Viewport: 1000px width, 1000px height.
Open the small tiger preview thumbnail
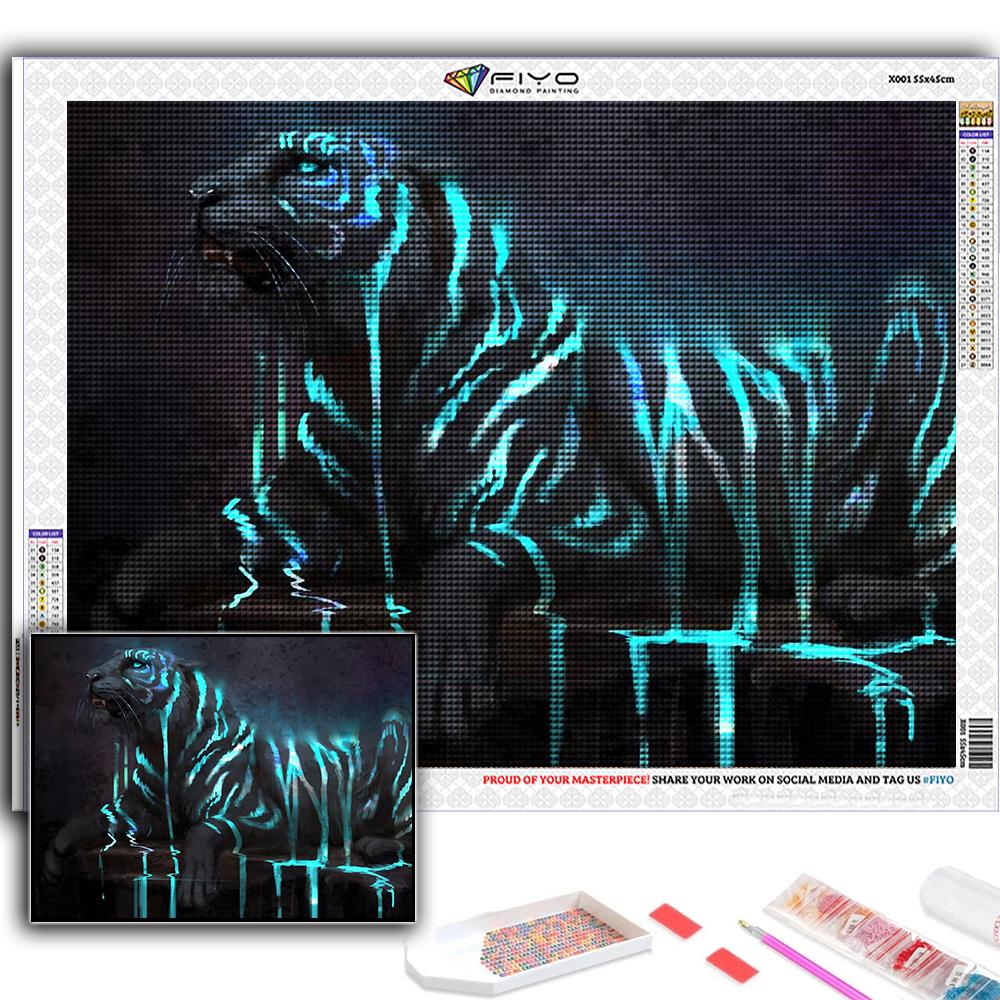[221, 776]
